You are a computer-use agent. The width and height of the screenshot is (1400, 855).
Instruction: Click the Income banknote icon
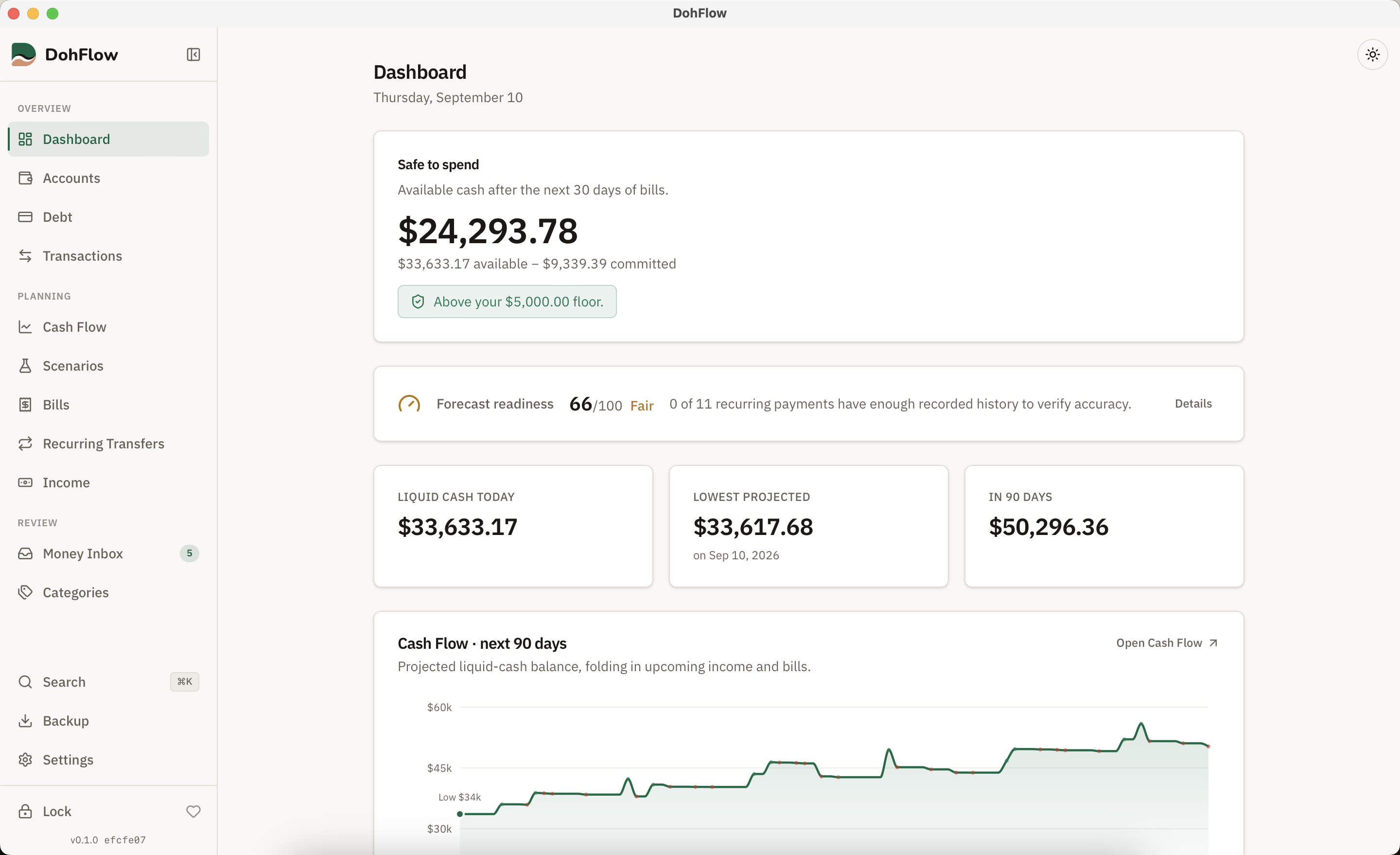coord(25,482)
